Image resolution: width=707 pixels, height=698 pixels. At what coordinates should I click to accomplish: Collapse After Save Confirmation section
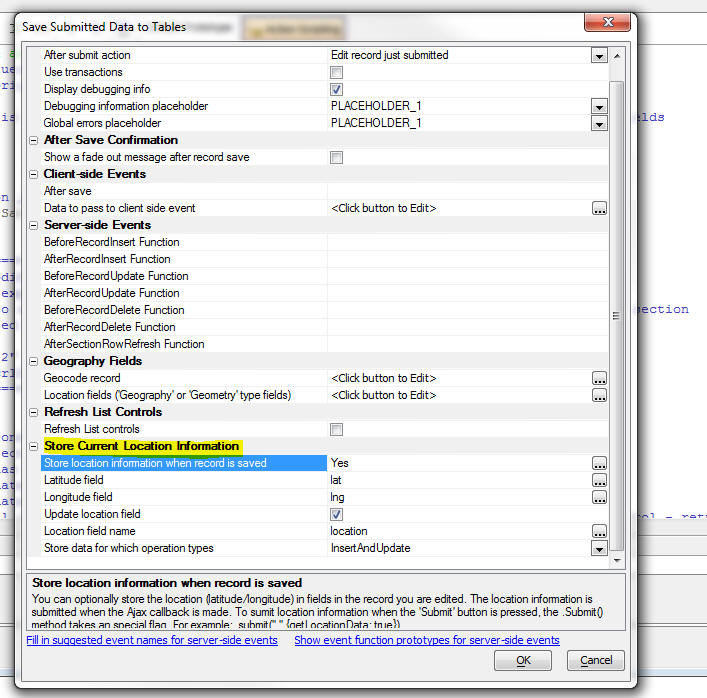coord(33,140)
